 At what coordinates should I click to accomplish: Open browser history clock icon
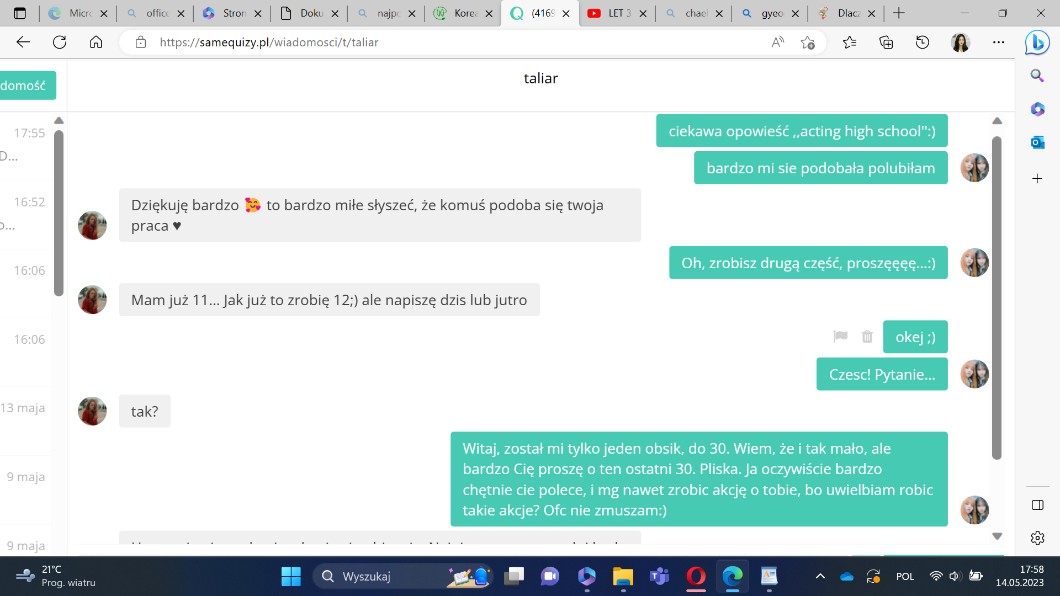click(x=923, y=42)
